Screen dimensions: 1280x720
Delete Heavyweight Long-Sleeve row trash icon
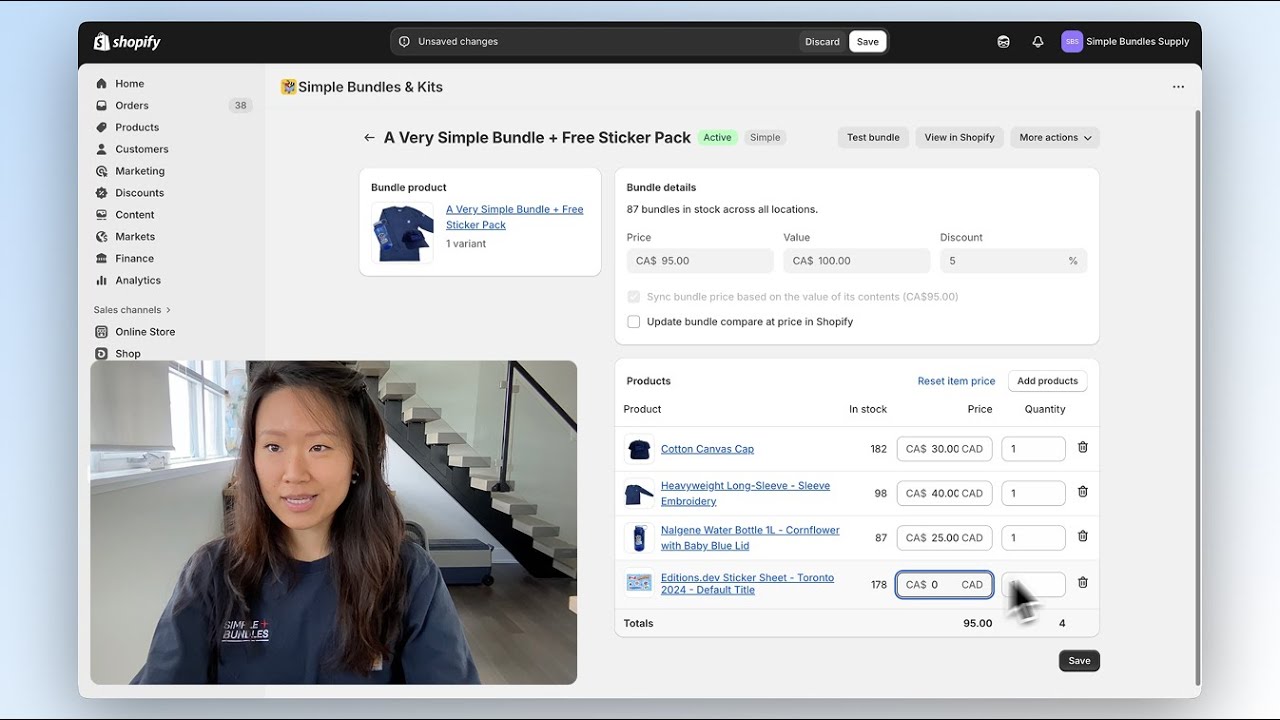[x=1083, y=492]
